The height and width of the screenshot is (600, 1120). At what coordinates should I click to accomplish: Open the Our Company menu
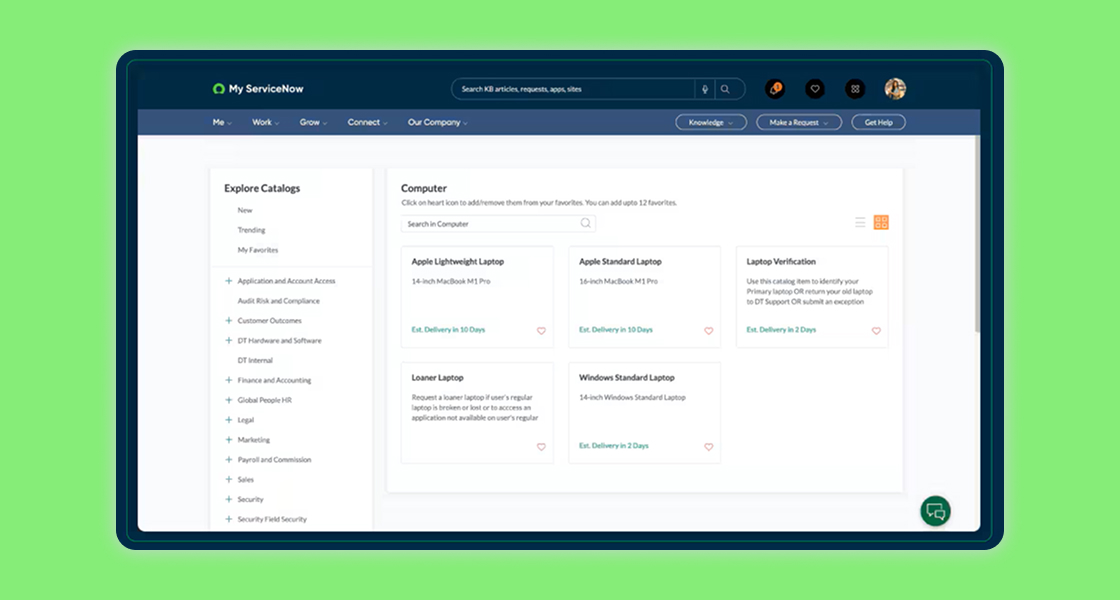point(438,122)
